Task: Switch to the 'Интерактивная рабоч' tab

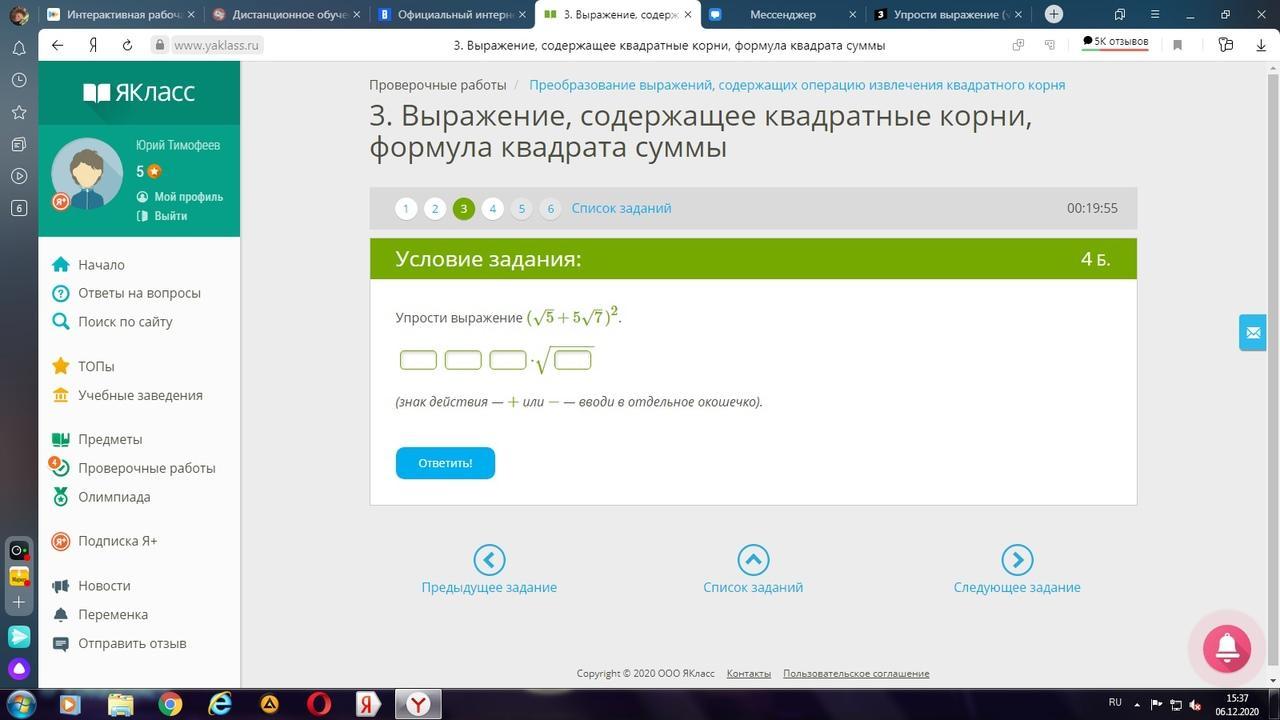Action: (122, 15)
